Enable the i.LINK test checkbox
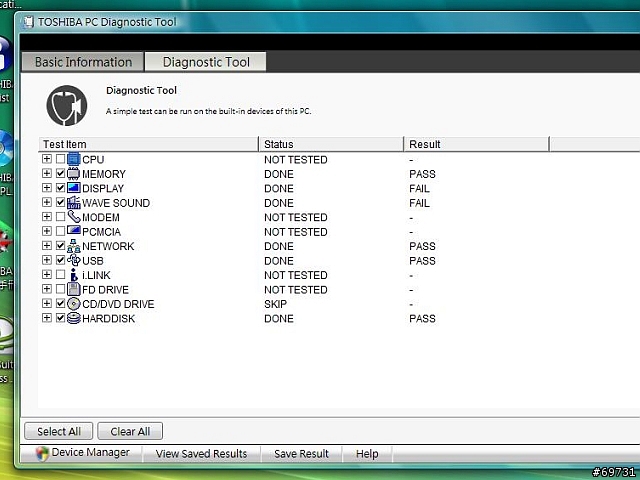Image resolution: width=640 pixels, height=480 pixels. click(60, 275)
